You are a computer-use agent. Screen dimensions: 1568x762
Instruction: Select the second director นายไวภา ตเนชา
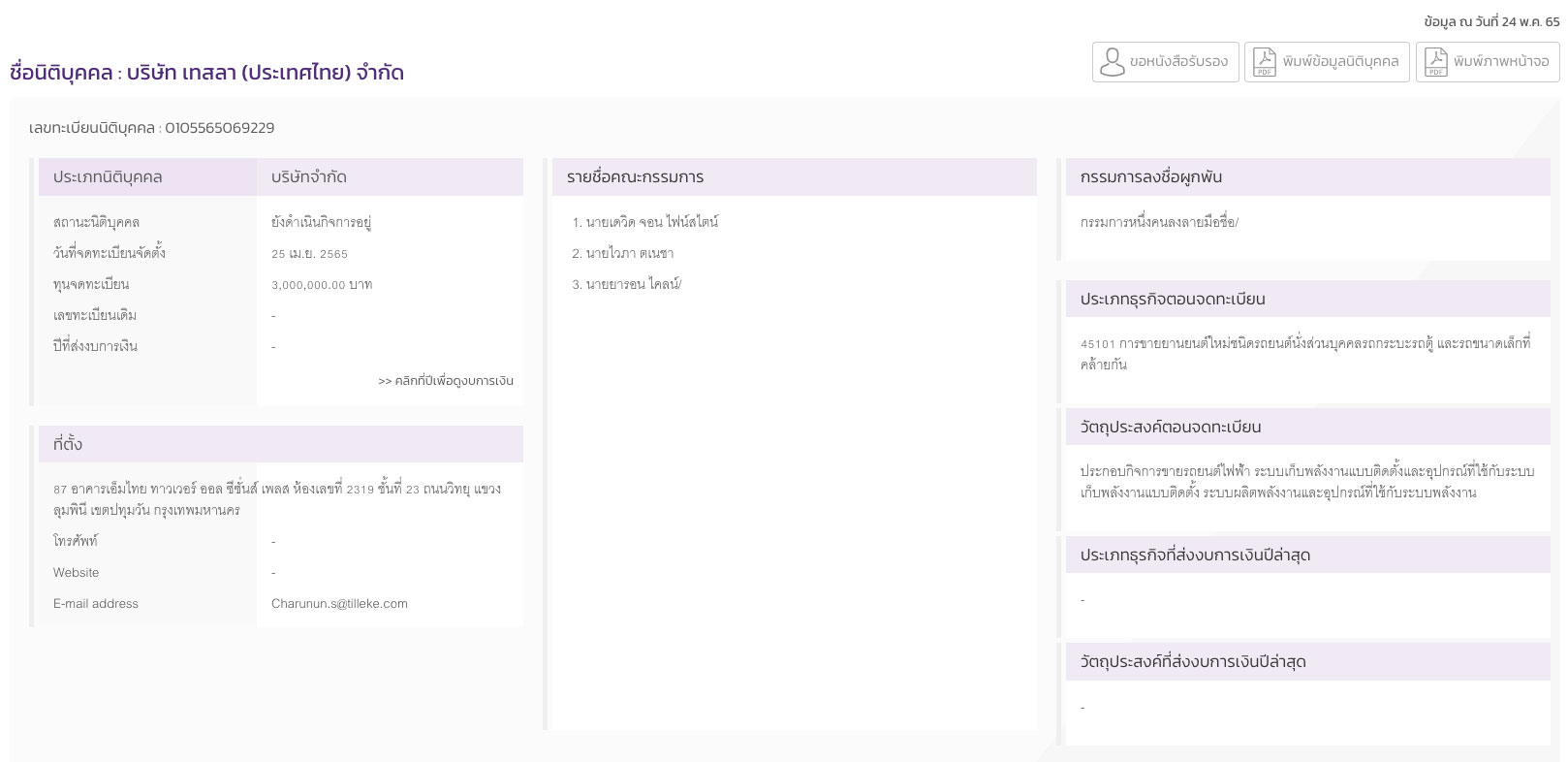[x=630, y=253]
